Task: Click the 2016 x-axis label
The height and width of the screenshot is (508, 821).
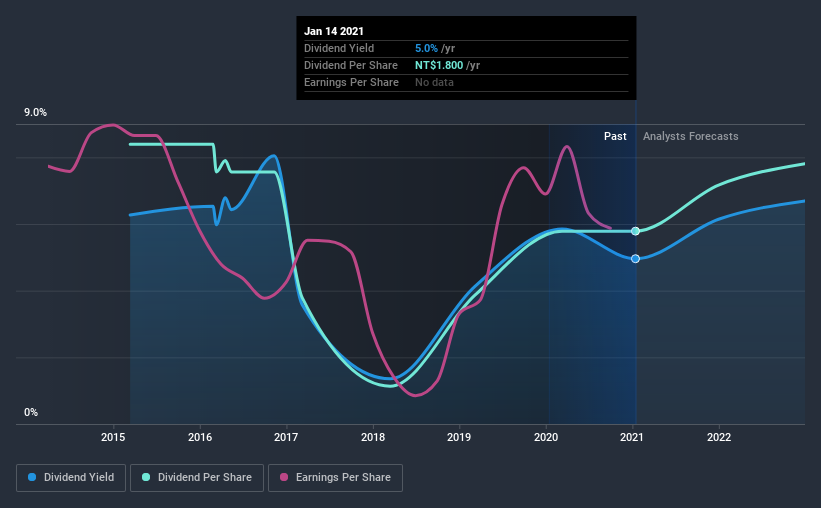Action: click(x=200, y=437)
